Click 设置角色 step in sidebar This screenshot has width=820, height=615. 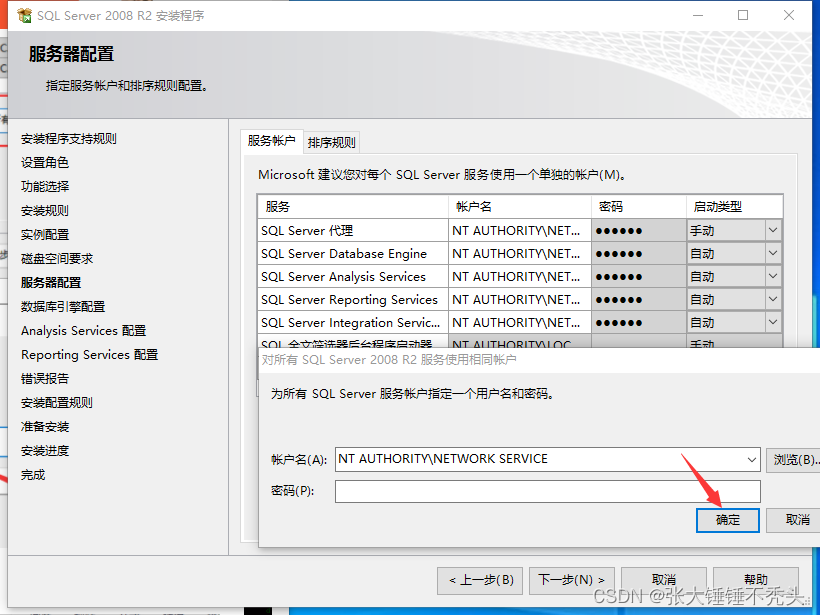(x=45, y=163)
